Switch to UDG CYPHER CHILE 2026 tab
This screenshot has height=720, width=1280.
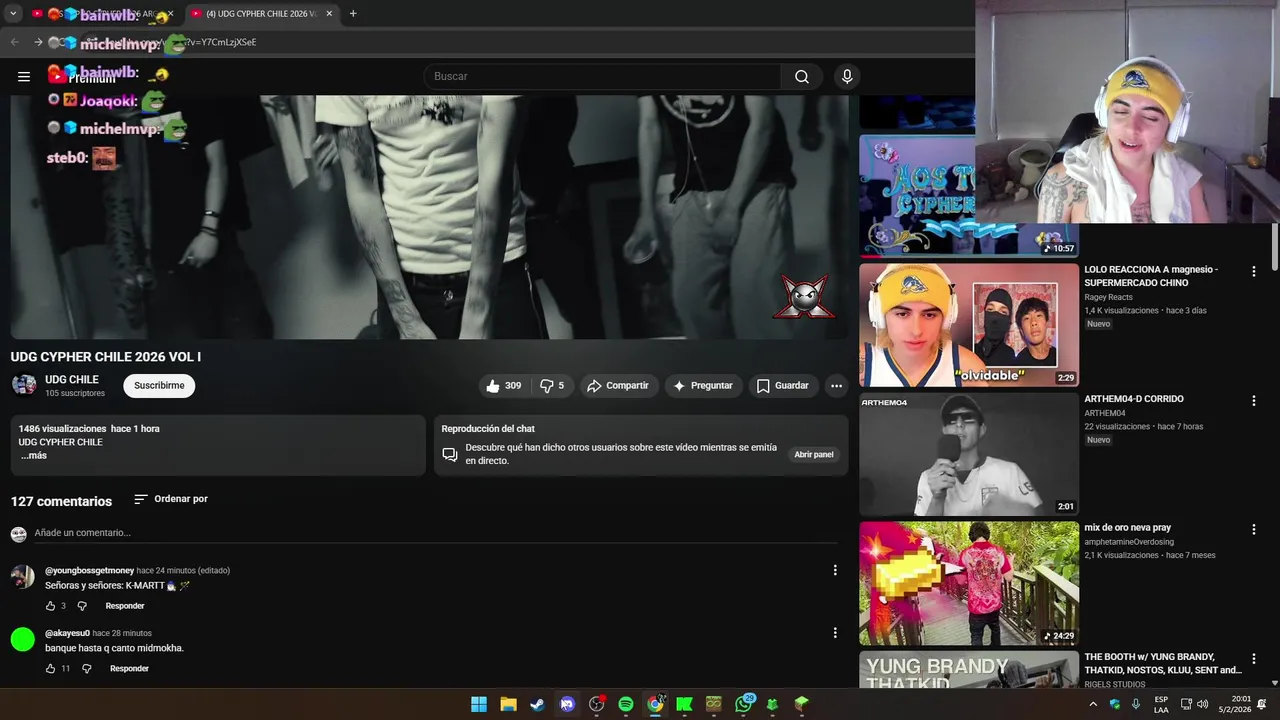pos(262,14)
